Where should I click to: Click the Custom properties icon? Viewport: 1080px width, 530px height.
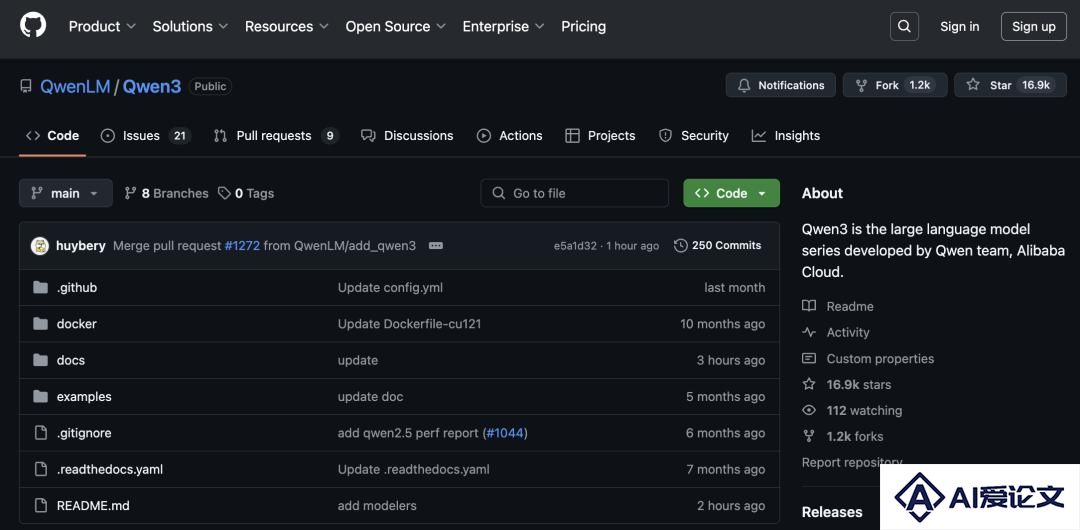click(x=809, y=358)
